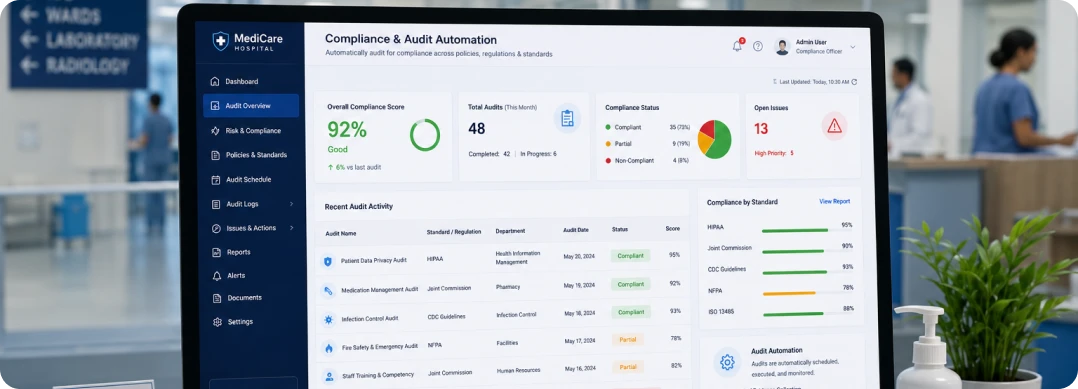Click In Progress: 6 text

tap(538, 154)
